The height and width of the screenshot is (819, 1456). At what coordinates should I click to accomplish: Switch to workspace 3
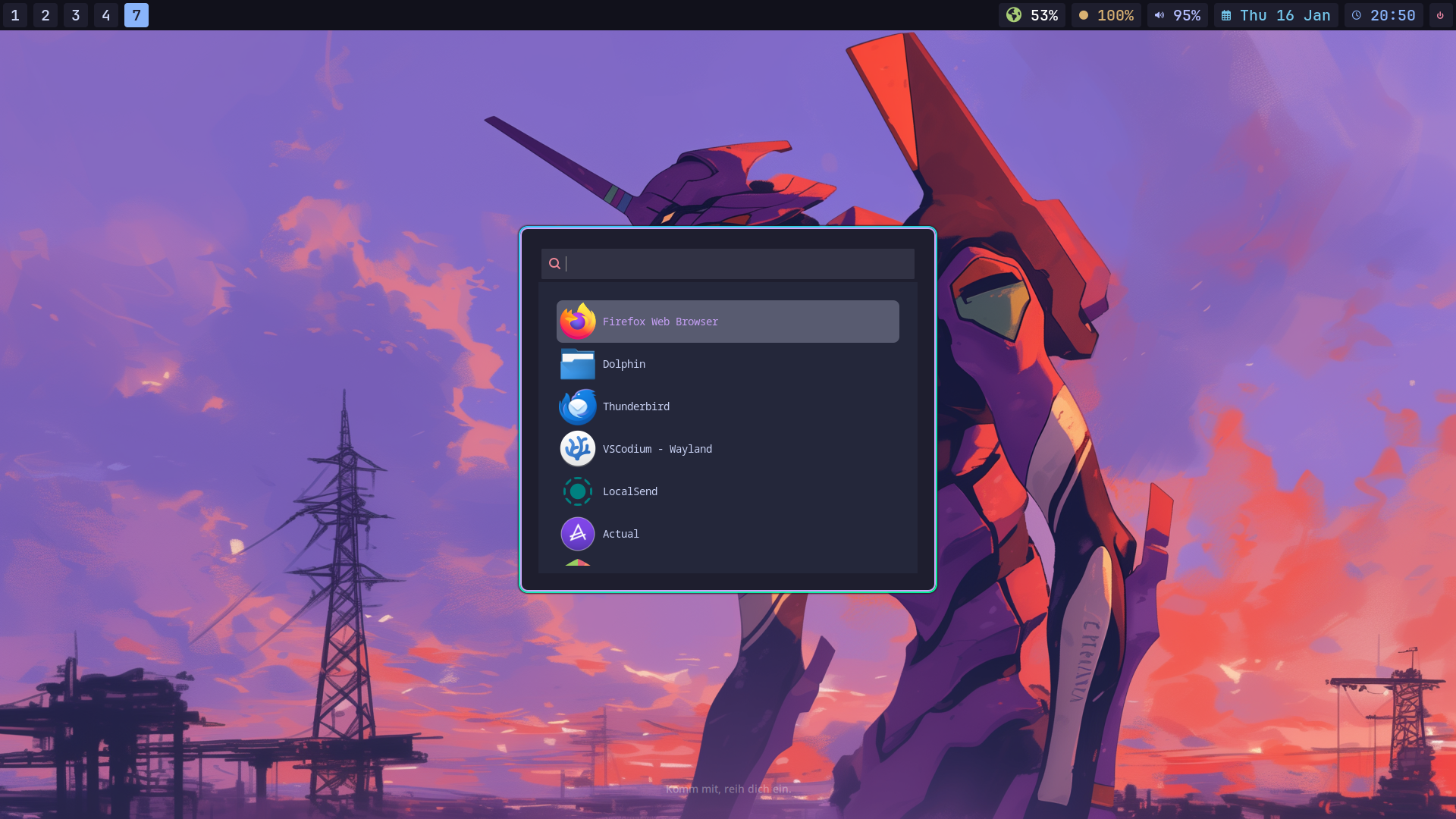(x=76, y=15)
